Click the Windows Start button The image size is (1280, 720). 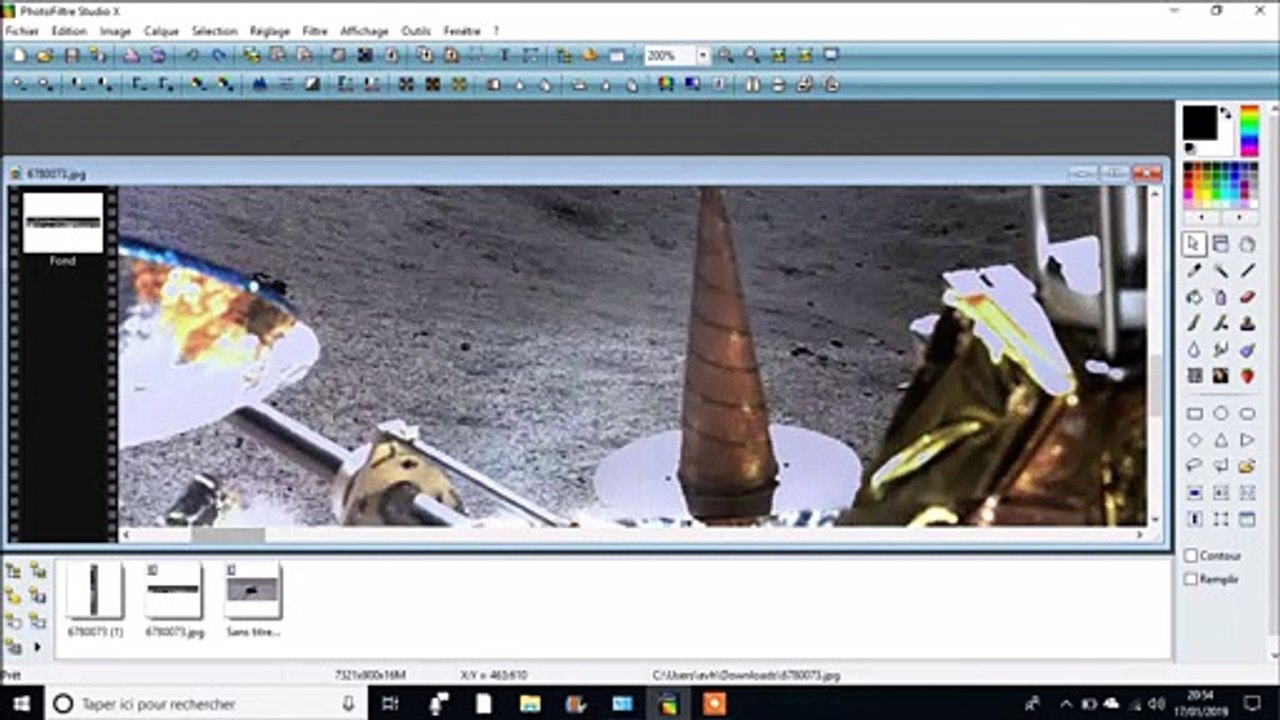click(20, 704)
